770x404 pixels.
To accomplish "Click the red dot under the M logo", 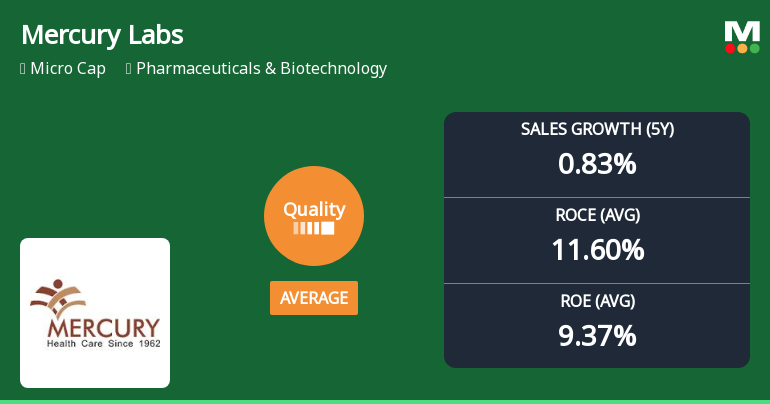I will tap(730, 48).
